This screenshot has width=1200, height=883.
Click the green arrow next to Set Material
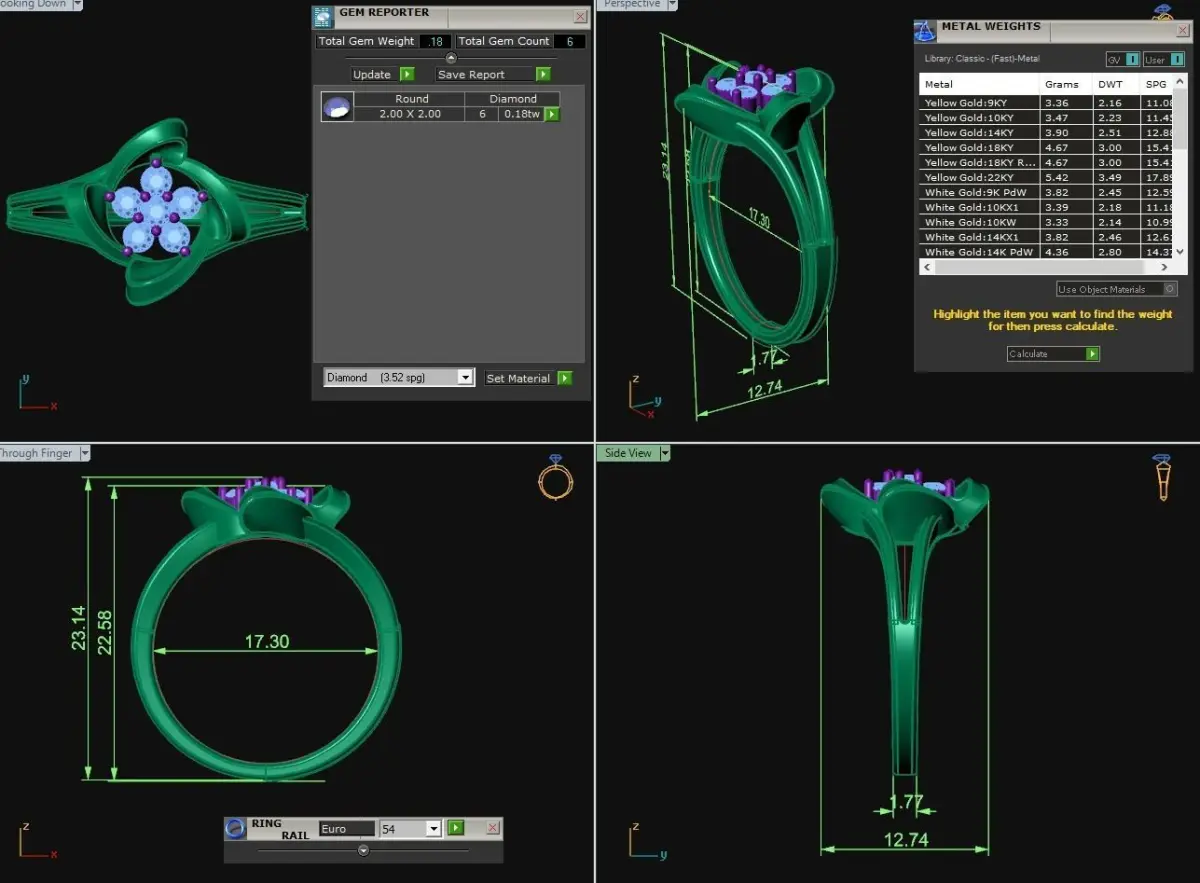coord(565,378)
